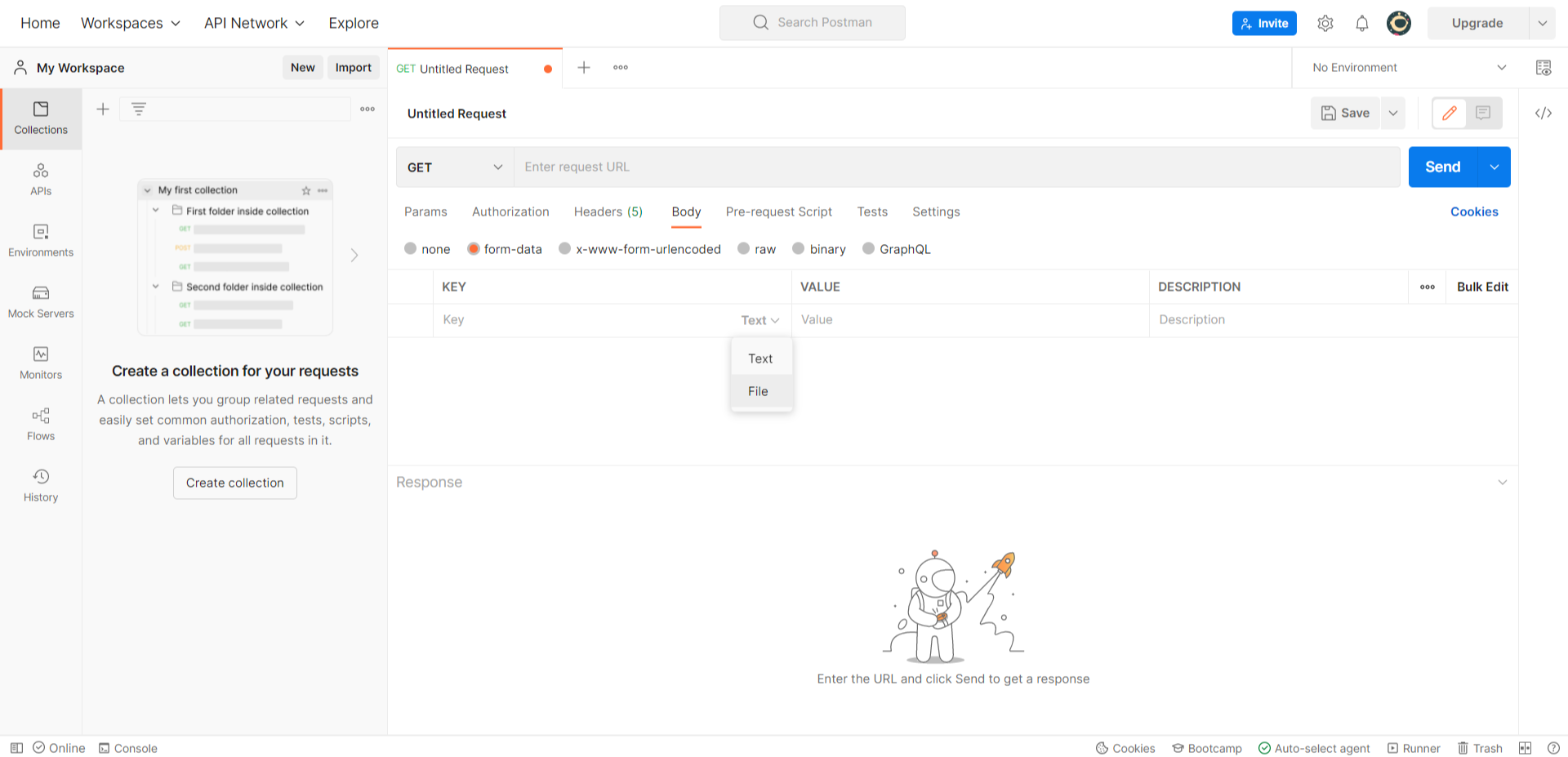Open the two-pane view layout icon
1568x757 pixels.
[1525, 748]
